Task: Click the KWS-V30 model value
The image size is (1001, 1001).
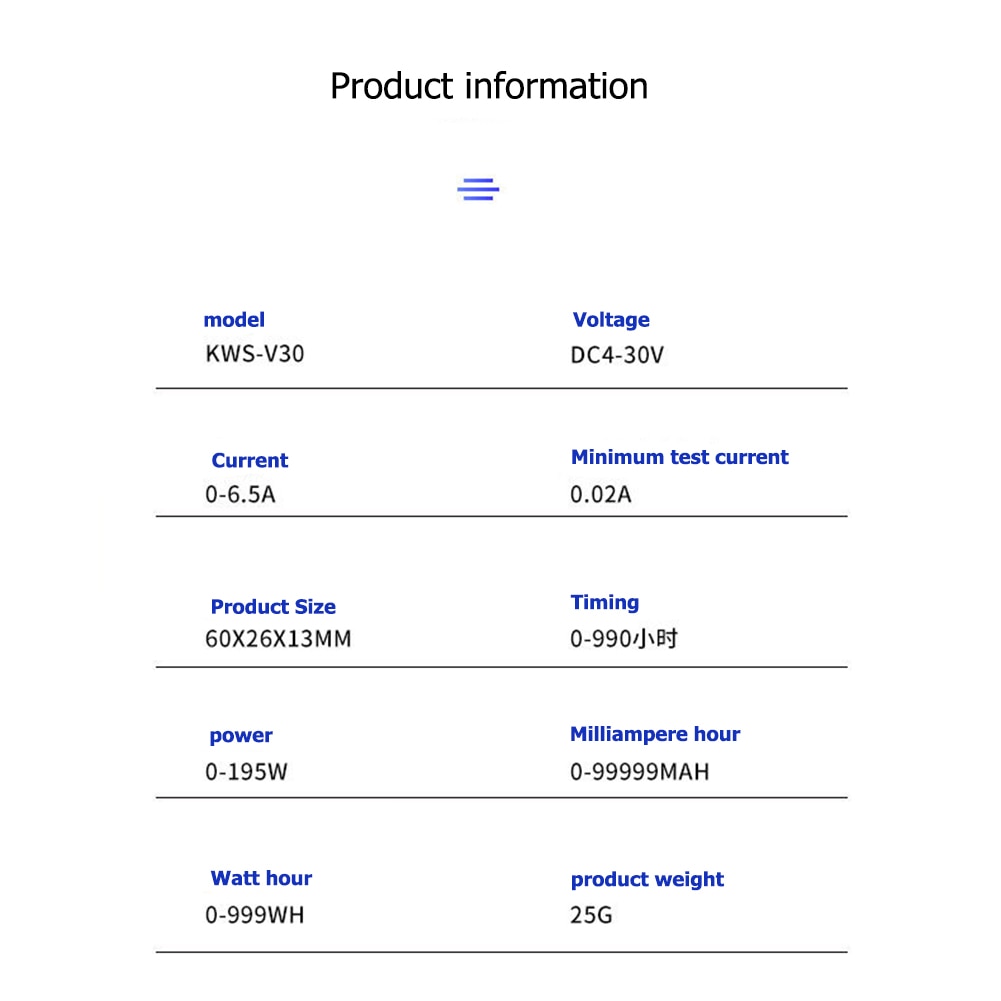Action: (254, 354)
